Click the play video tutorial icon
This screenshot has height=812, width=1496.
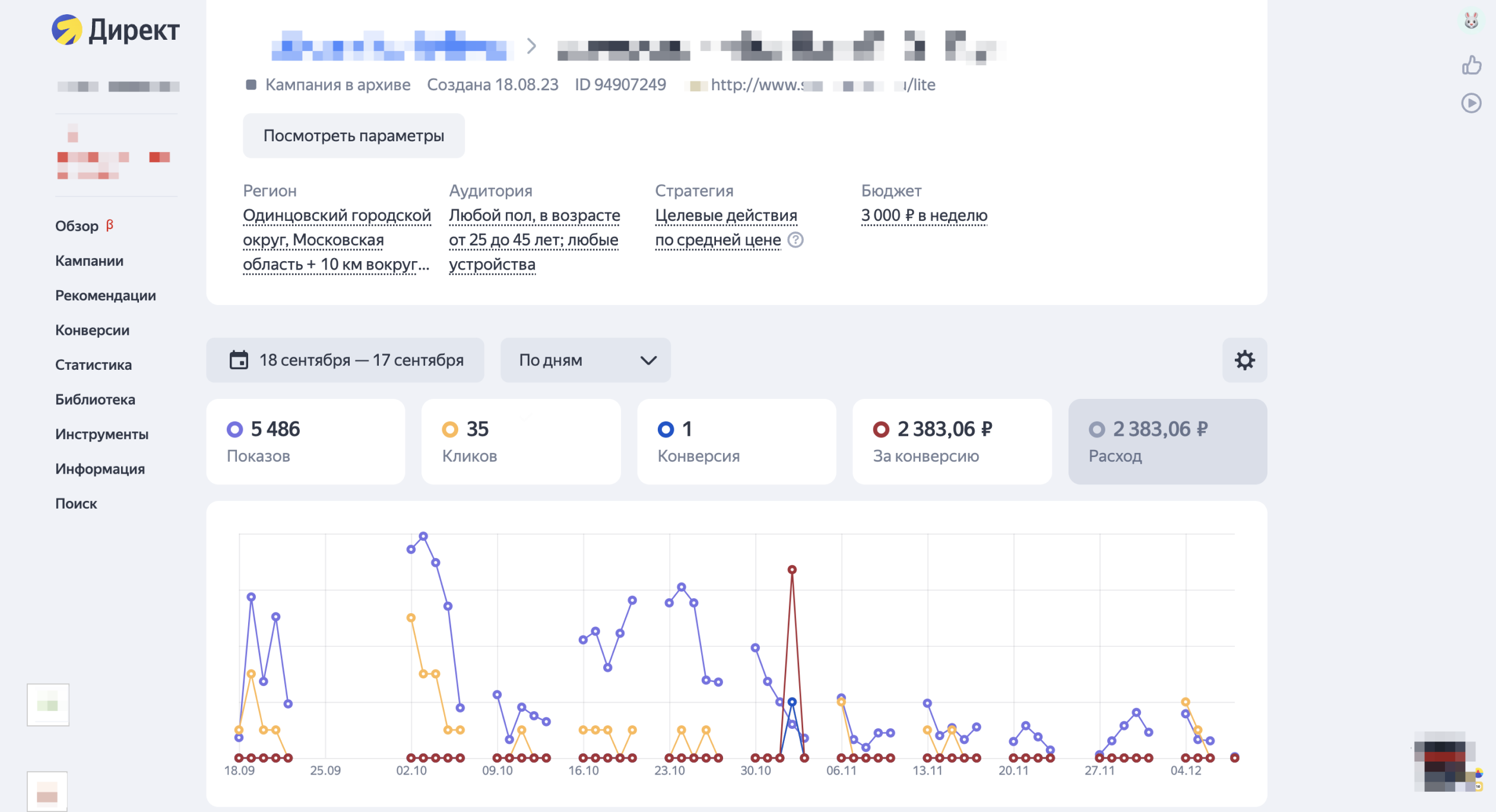[x=1471, y=103]
